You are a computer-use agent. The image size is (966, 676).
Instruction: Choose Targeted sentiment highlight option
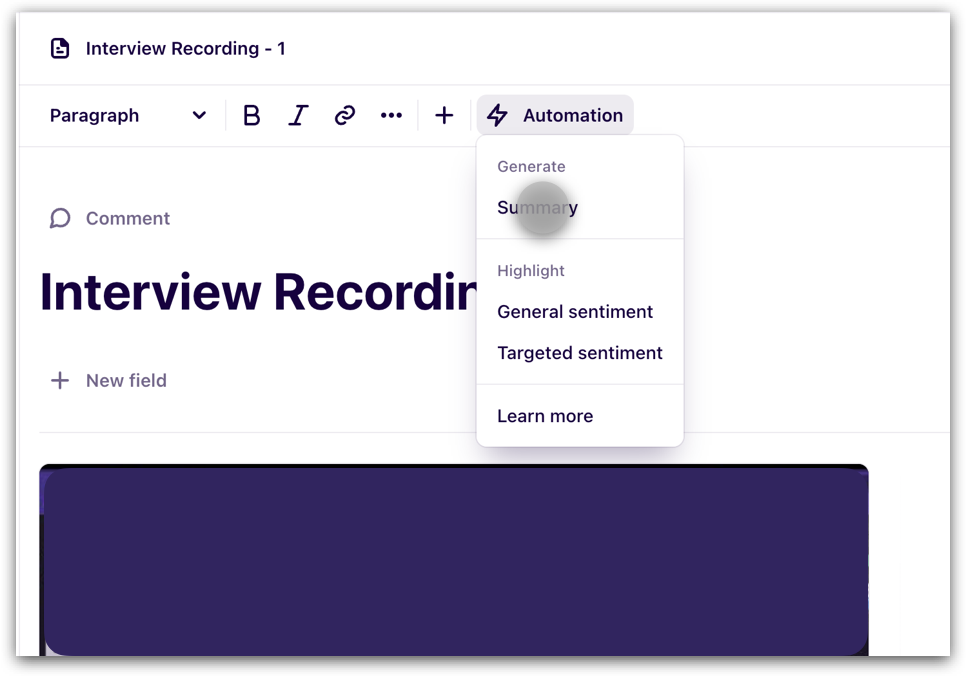(580, 353)
